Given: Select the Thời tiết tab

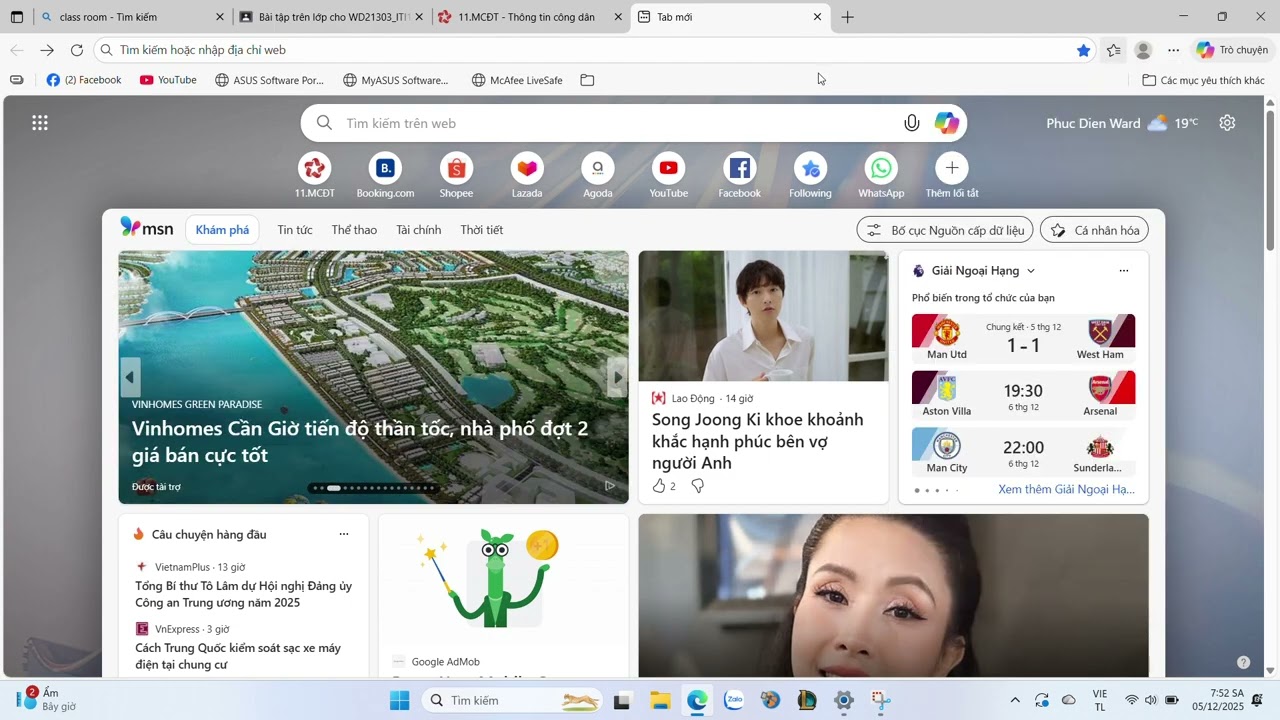Looking at the screenshot, I should click(x=481, y=230).
